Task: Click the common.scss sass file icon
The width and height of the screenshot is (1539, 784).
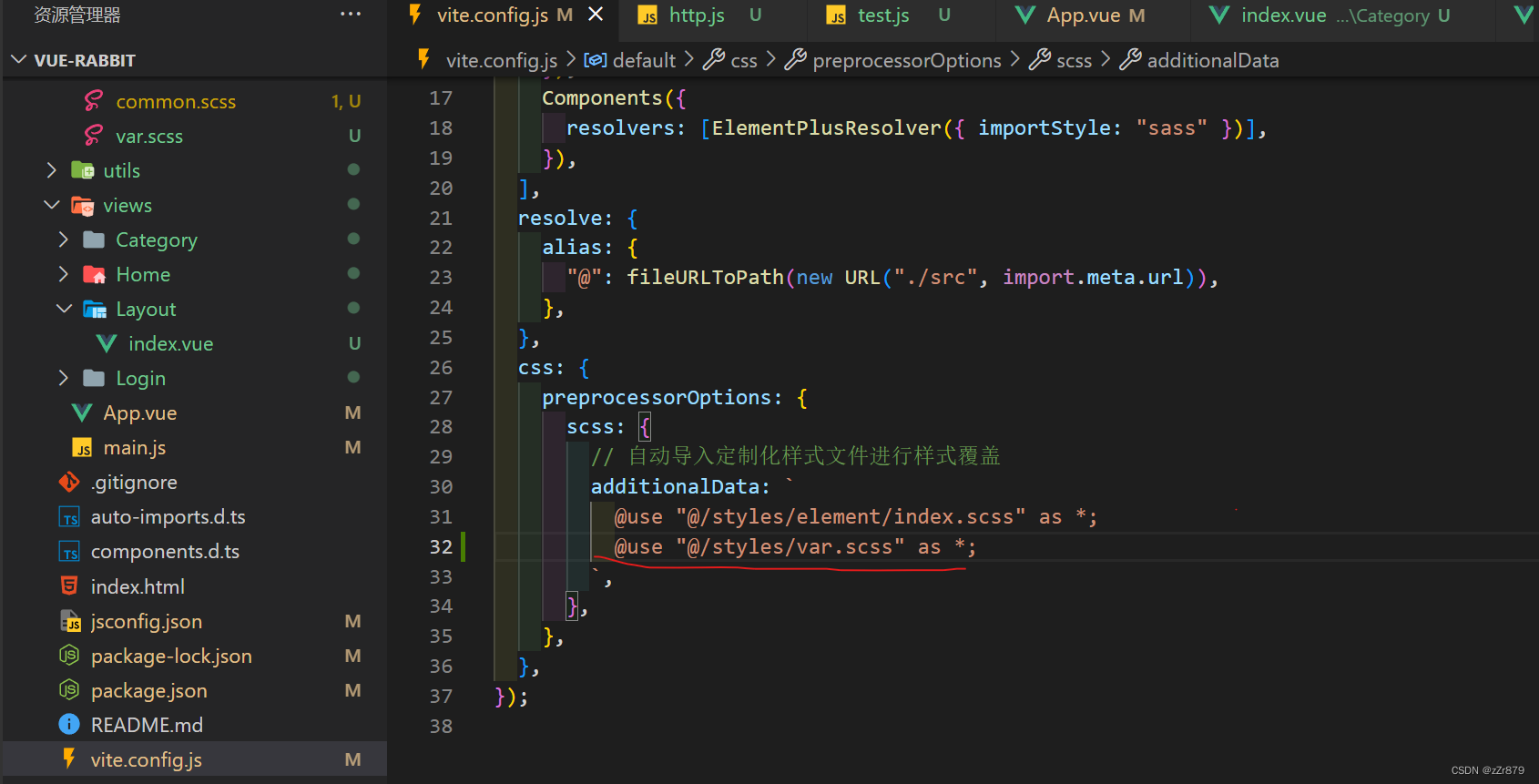Action: [93, 101]
